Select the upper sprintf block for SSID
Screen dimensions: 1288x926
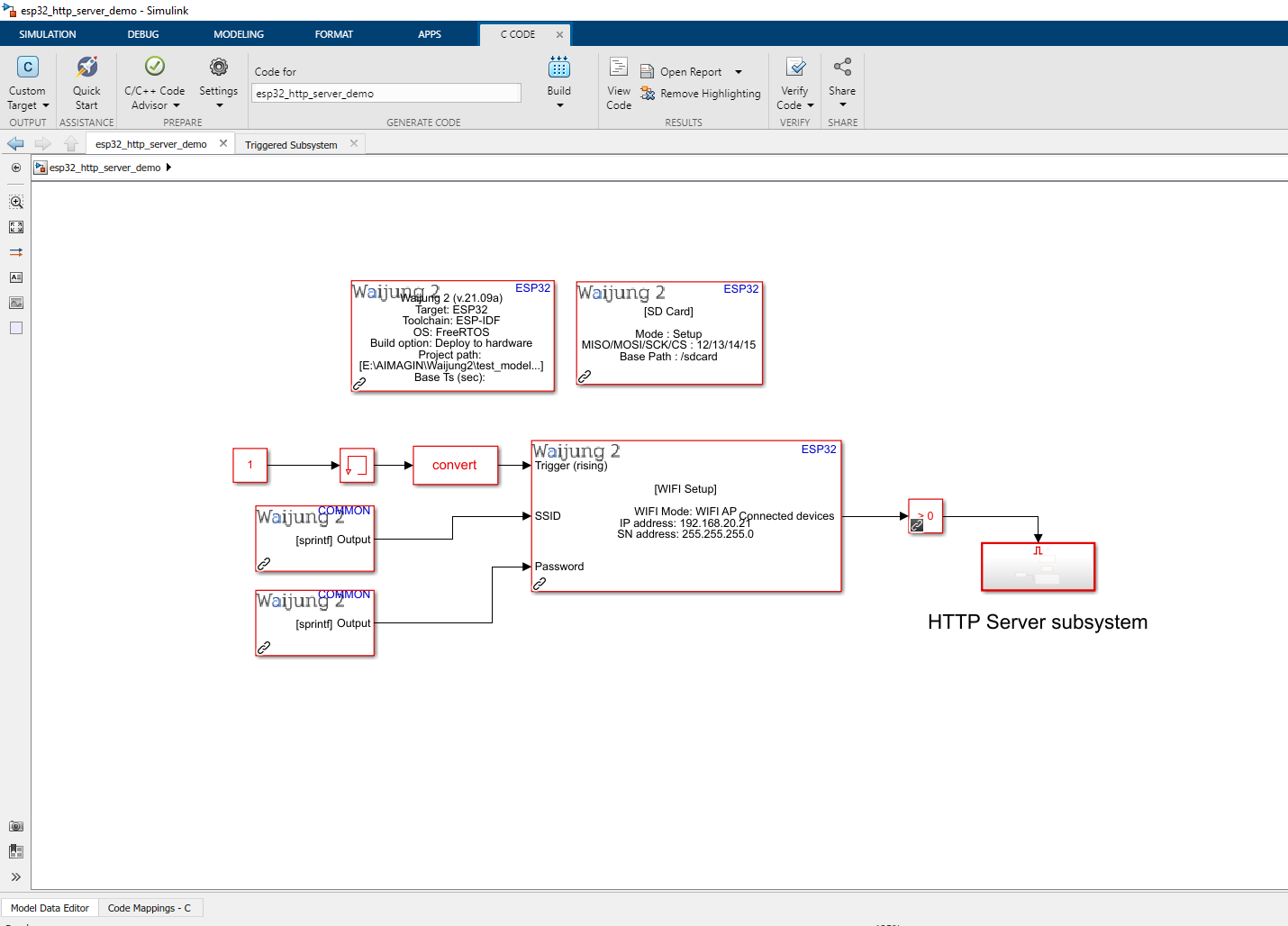pos(314,539)
